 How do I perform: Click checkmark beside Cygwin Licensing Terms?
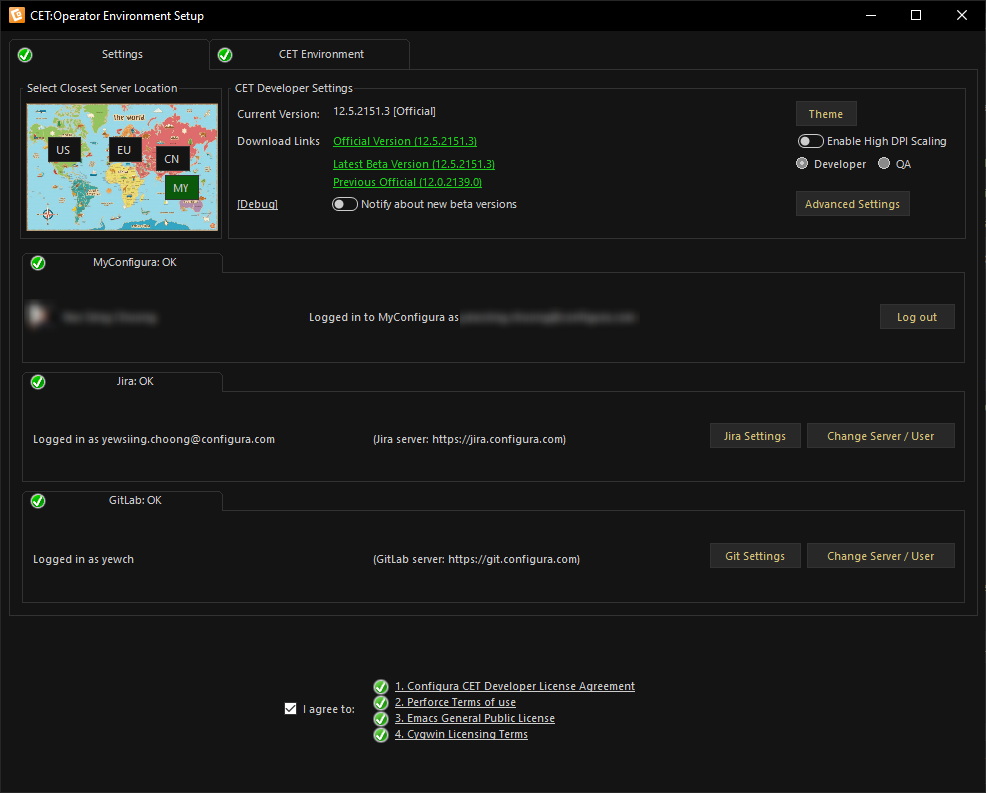[381, 735]
